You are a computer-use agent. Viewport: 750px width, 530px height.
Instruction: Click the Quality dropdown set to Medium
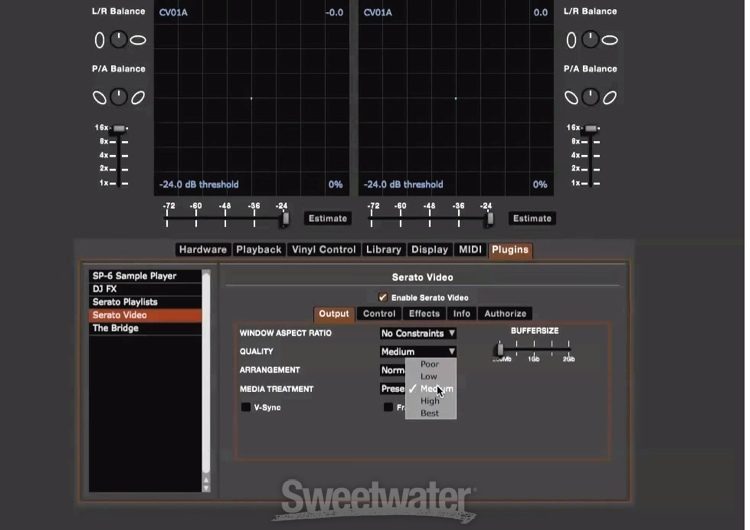[418, 352]
